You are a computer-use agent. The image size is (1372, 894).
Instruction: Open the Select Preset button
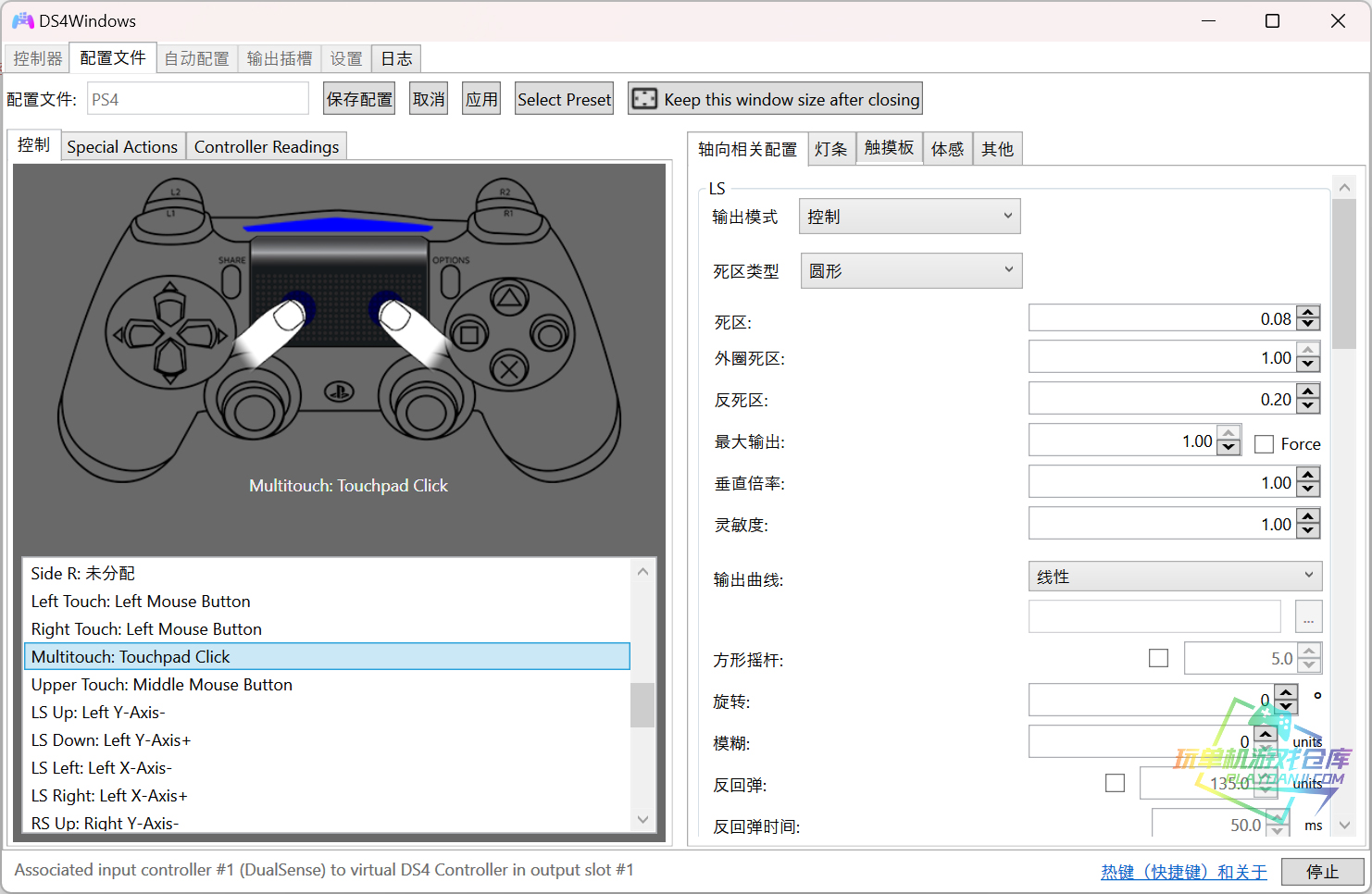(x=564, y=99)
